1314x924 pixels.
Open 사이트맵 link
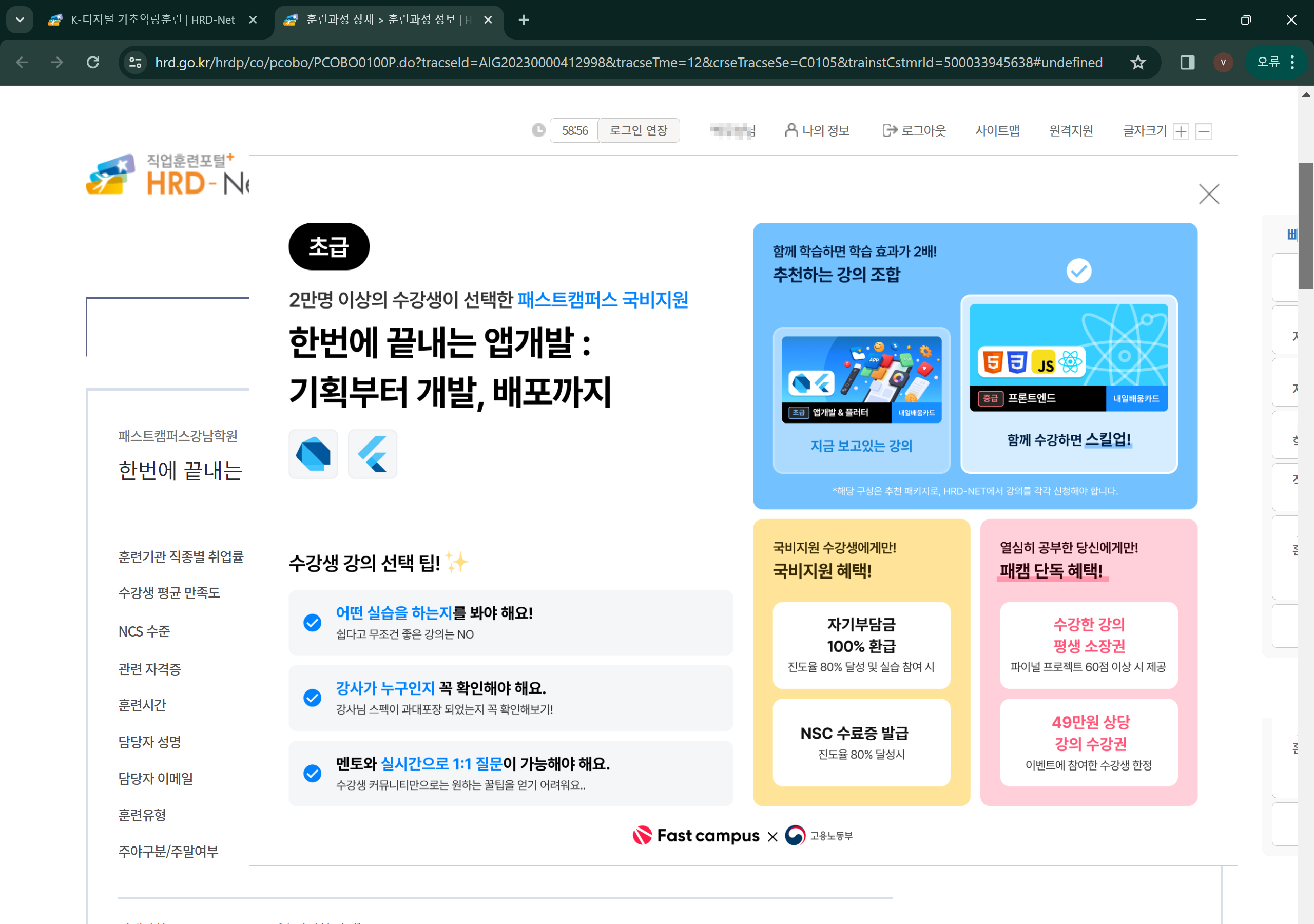[997, 130]
